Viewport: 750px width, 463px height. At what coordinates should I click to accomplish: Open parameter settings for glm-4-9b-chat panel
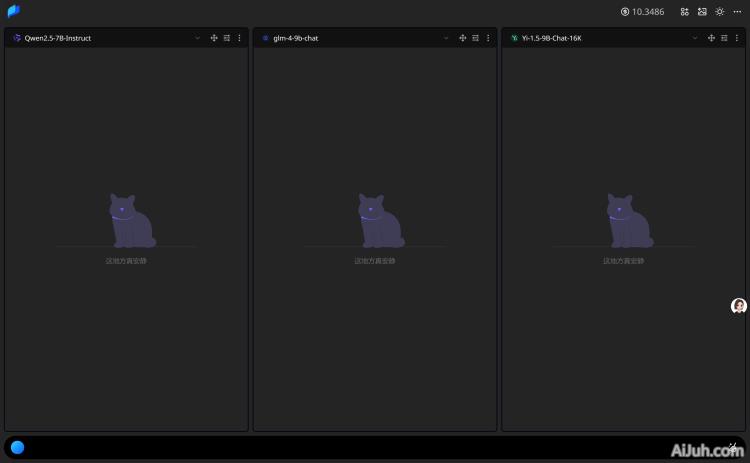475,38
